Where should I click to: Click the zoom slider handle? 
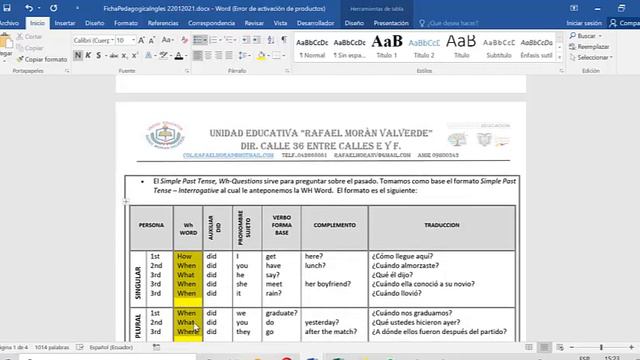[601, 347]
